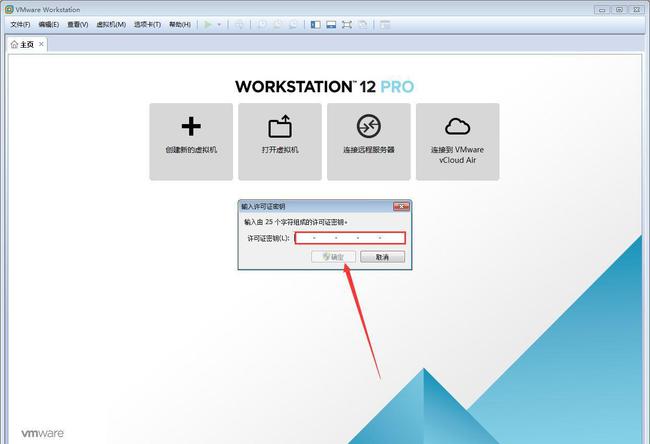Screen dimensions: 650x444
Task: Close the 主页 tab
Action: 41,44
